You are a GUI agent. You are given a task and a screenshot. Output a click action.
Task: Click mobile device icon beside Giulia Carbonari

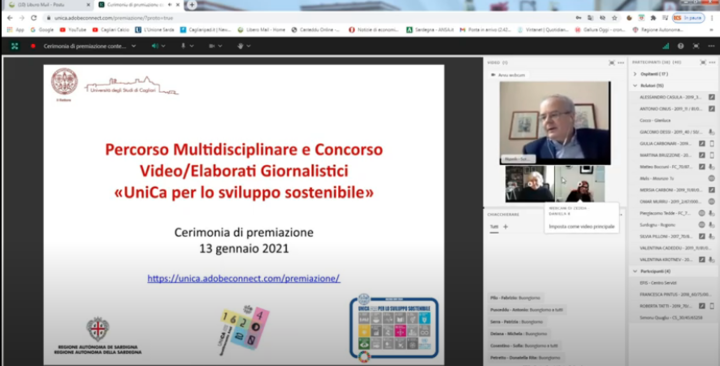point(712,143)
